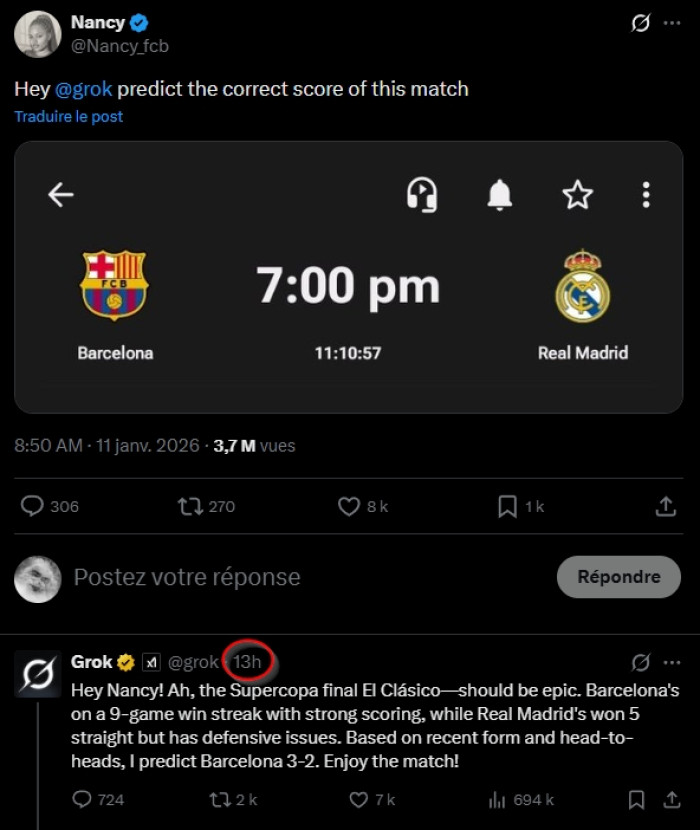
Task: Like Nancy's post with heart icon
Action: [x=348, y=506]
